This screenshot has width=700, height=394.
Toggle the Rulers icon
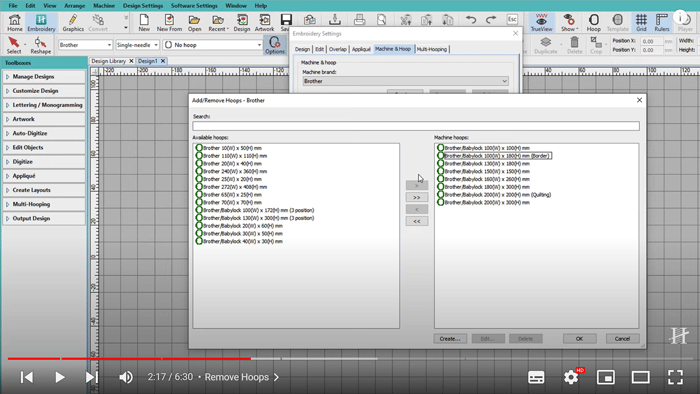click(x=662, y=23)
